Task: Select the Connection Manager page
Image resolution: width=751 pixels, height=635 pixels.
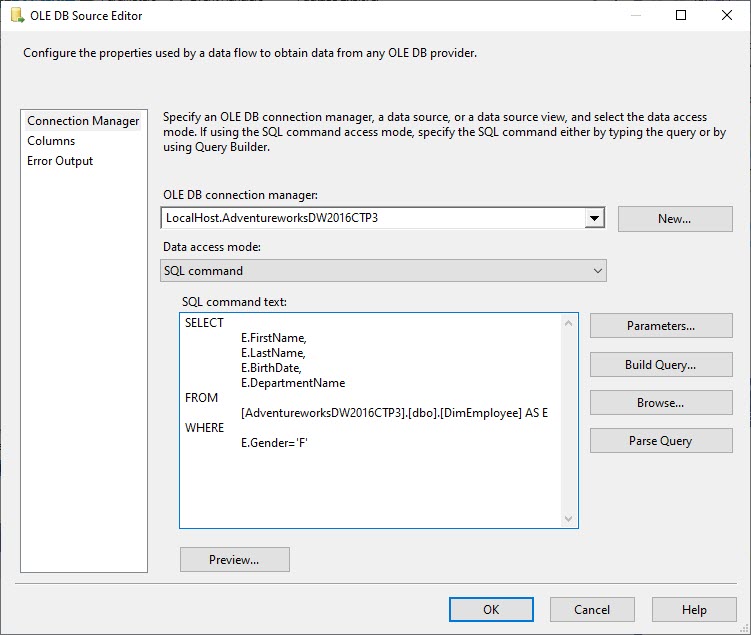Action: click(x=83, y=121)
